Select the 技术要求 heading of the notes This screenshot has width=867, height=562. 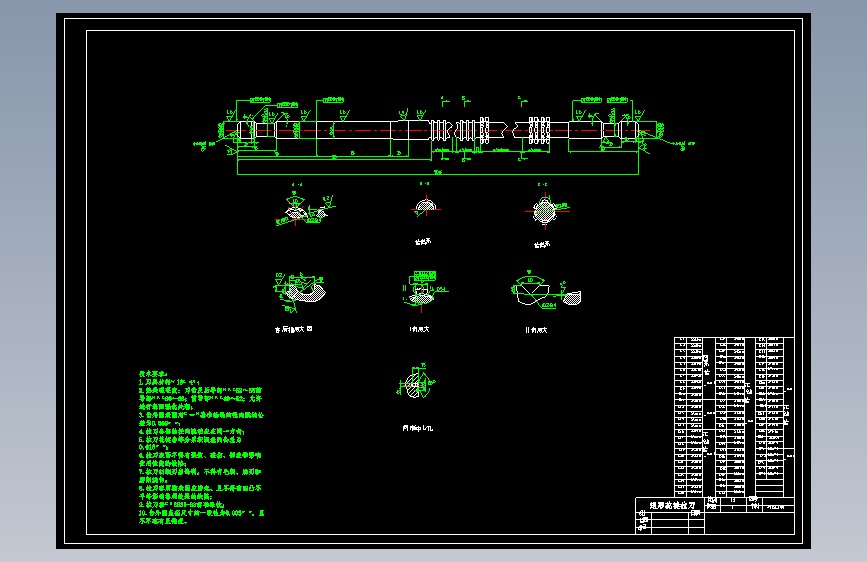tap(153, 374)
